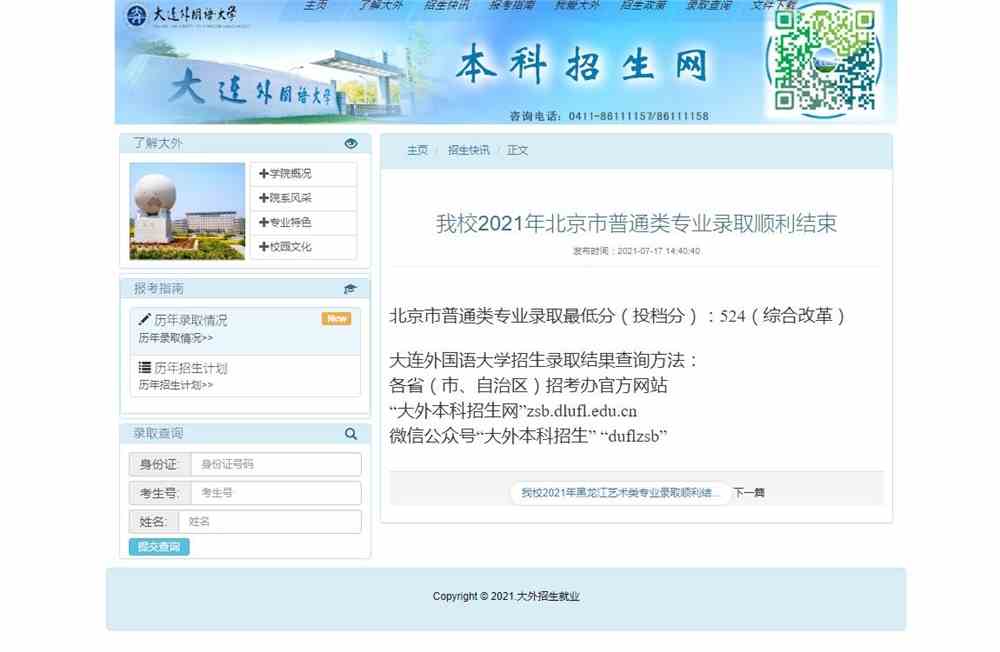Click the list icon beside 历年招生计划

145,367
